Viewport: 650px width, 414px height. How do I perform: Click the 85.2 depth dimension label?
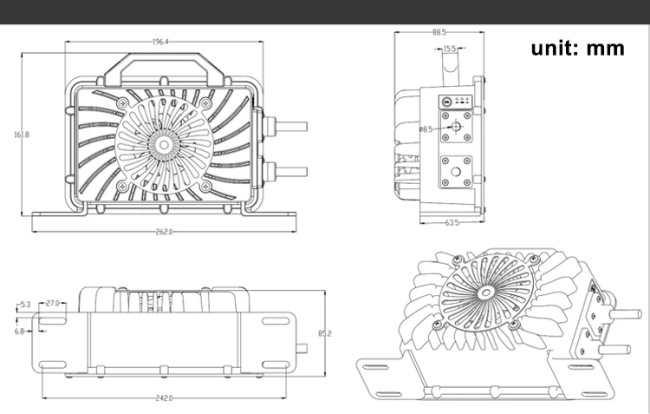coord(325,333)
